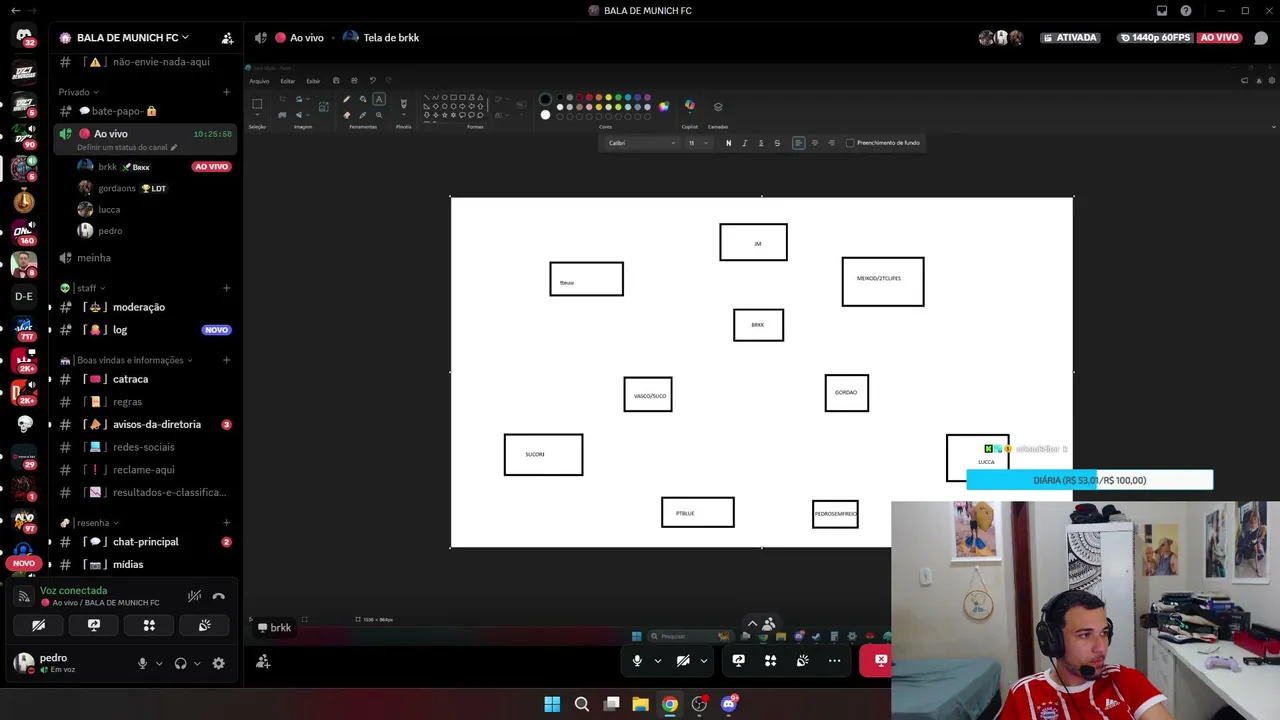The height and width of the screenshot is (720, 1280).
Task: Toggle strikethrough in Paint text toolbar
Action: click(777, 143)
